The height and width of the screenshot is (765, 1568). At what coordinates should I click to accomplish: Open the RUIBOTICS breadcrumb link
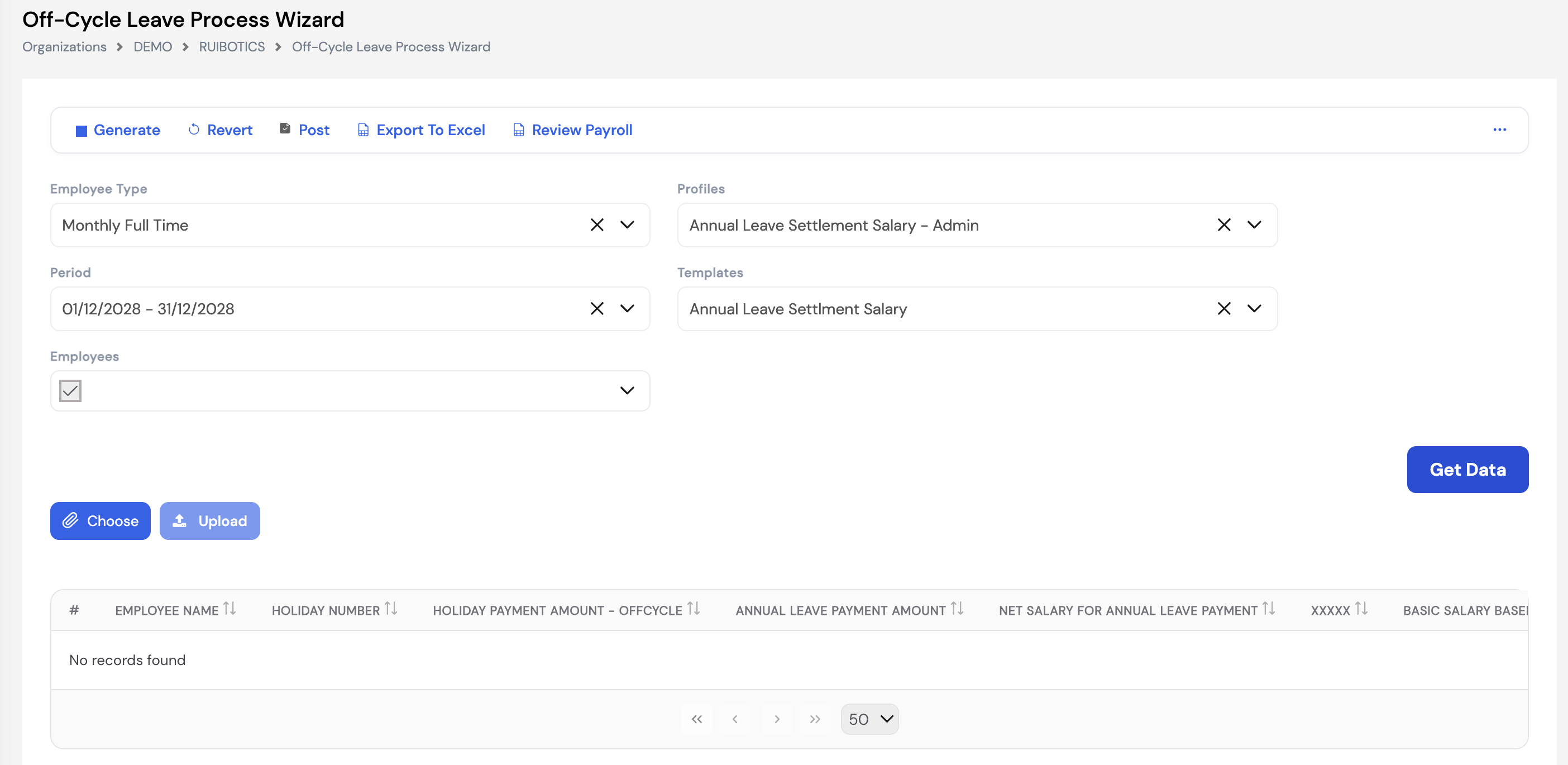point(232,47)
